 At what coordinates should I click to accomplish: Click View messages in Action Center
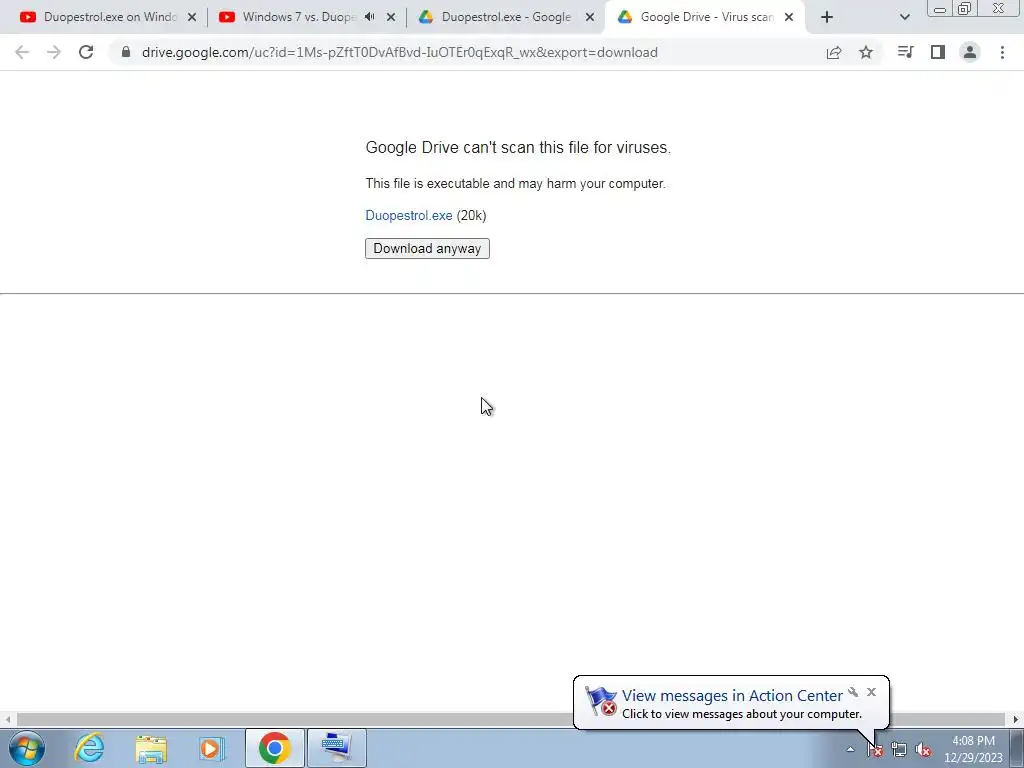732,696
